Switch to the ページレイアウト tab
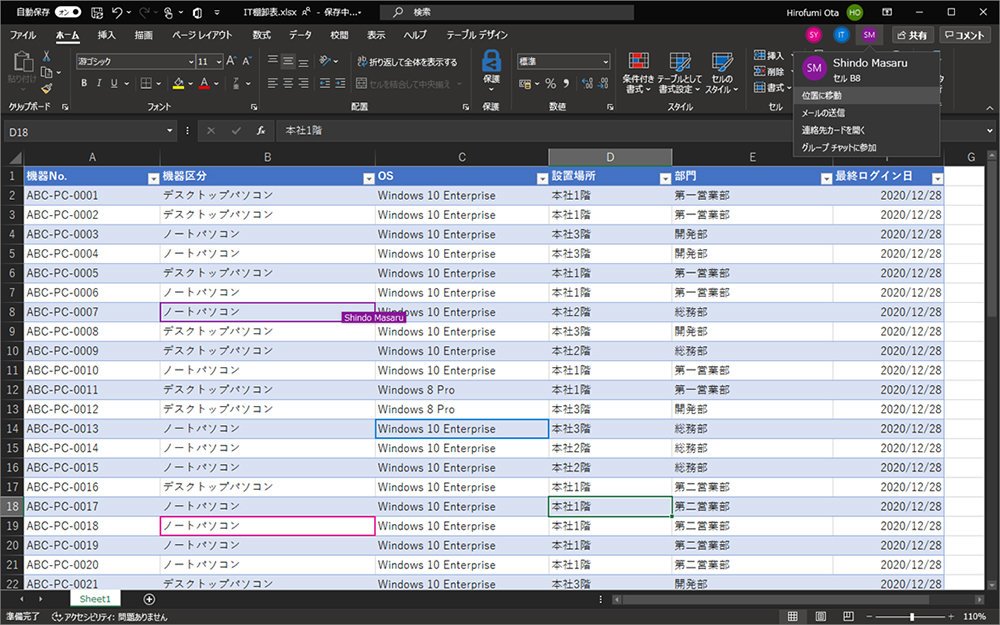Viewport: 1000px width, 625px height. (x=202, y=35)
